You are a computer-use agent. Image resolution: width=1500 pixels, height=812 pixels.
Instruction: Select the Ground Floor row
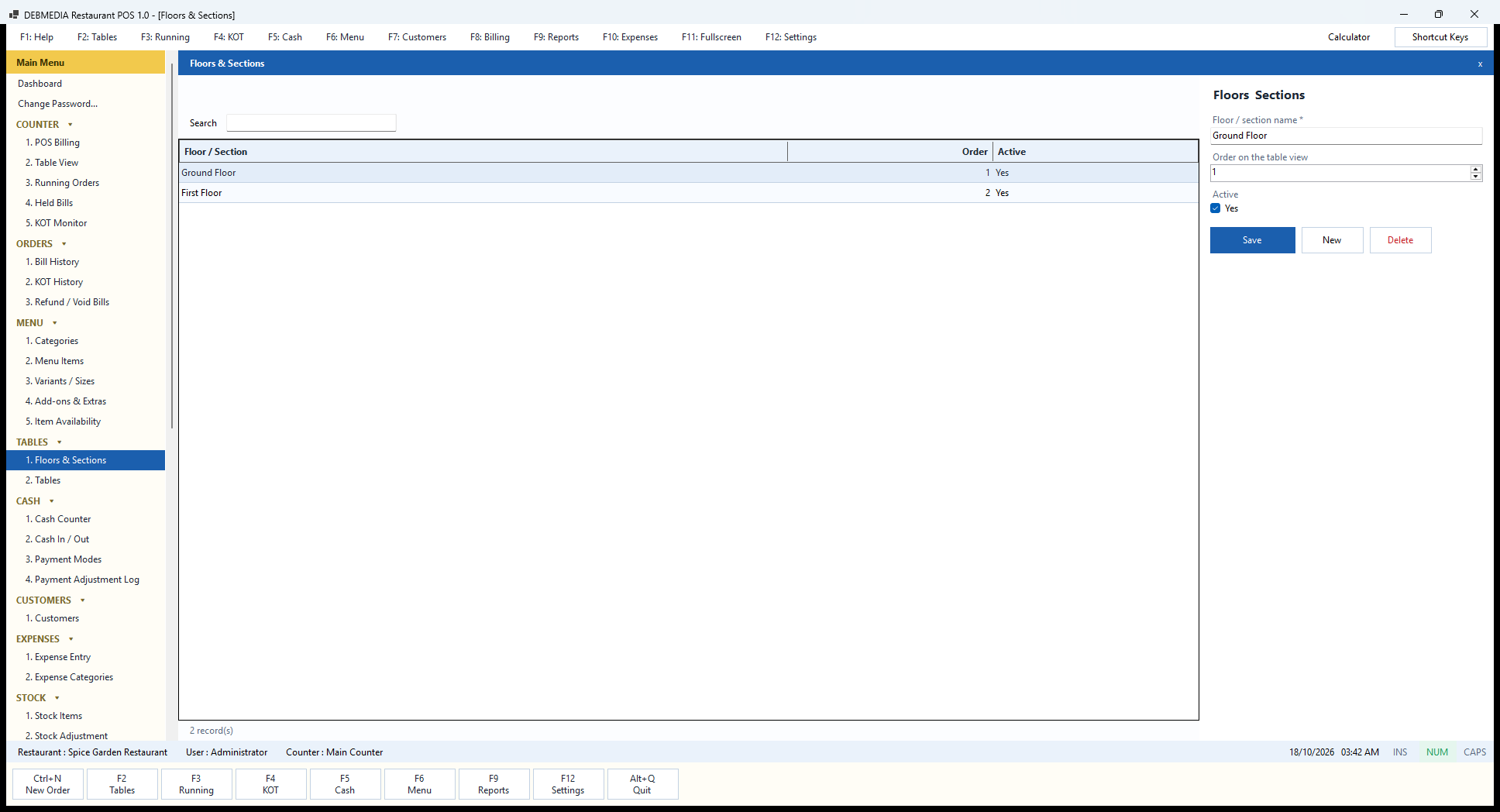(689, 173)
